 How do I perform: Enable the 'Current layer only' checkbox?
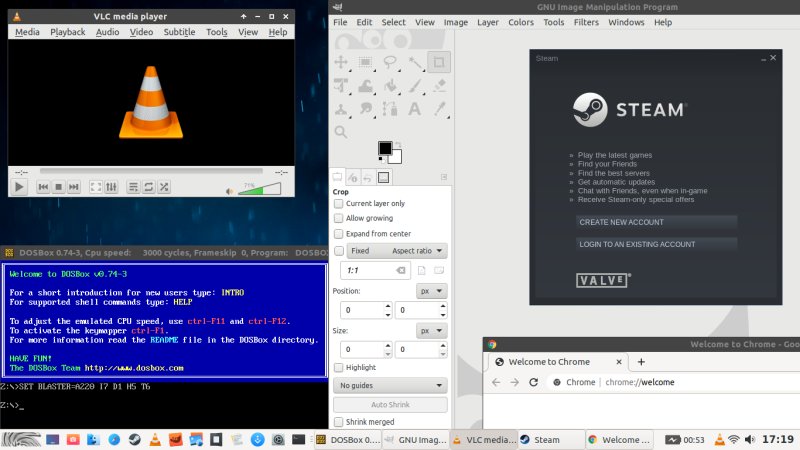click(339, 203)
